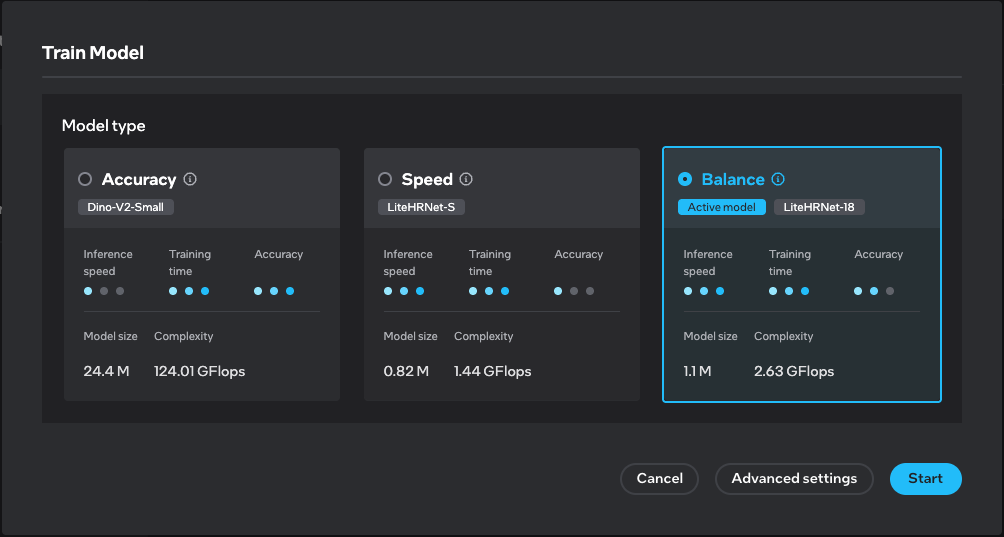Click Balance card's training time dots
The image size is (1004, 537).
pyautogui.click(x=789, y=291)
